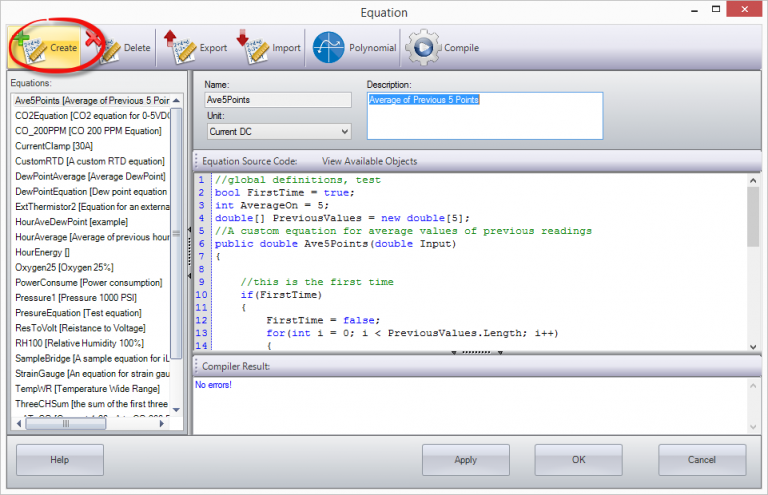768x495 pixels.
Task: Click the Apply button
Action: point(466,460)
